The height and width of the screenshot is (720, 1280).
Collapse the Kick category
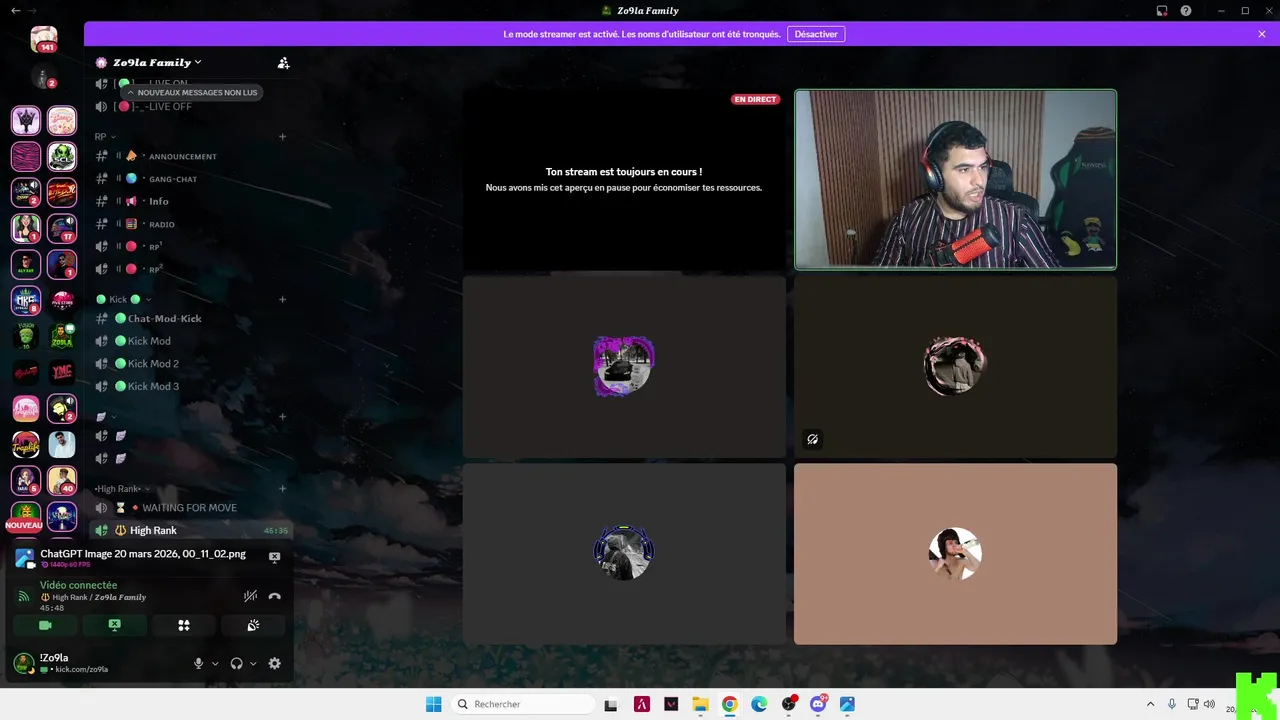[x=124, y=299]
